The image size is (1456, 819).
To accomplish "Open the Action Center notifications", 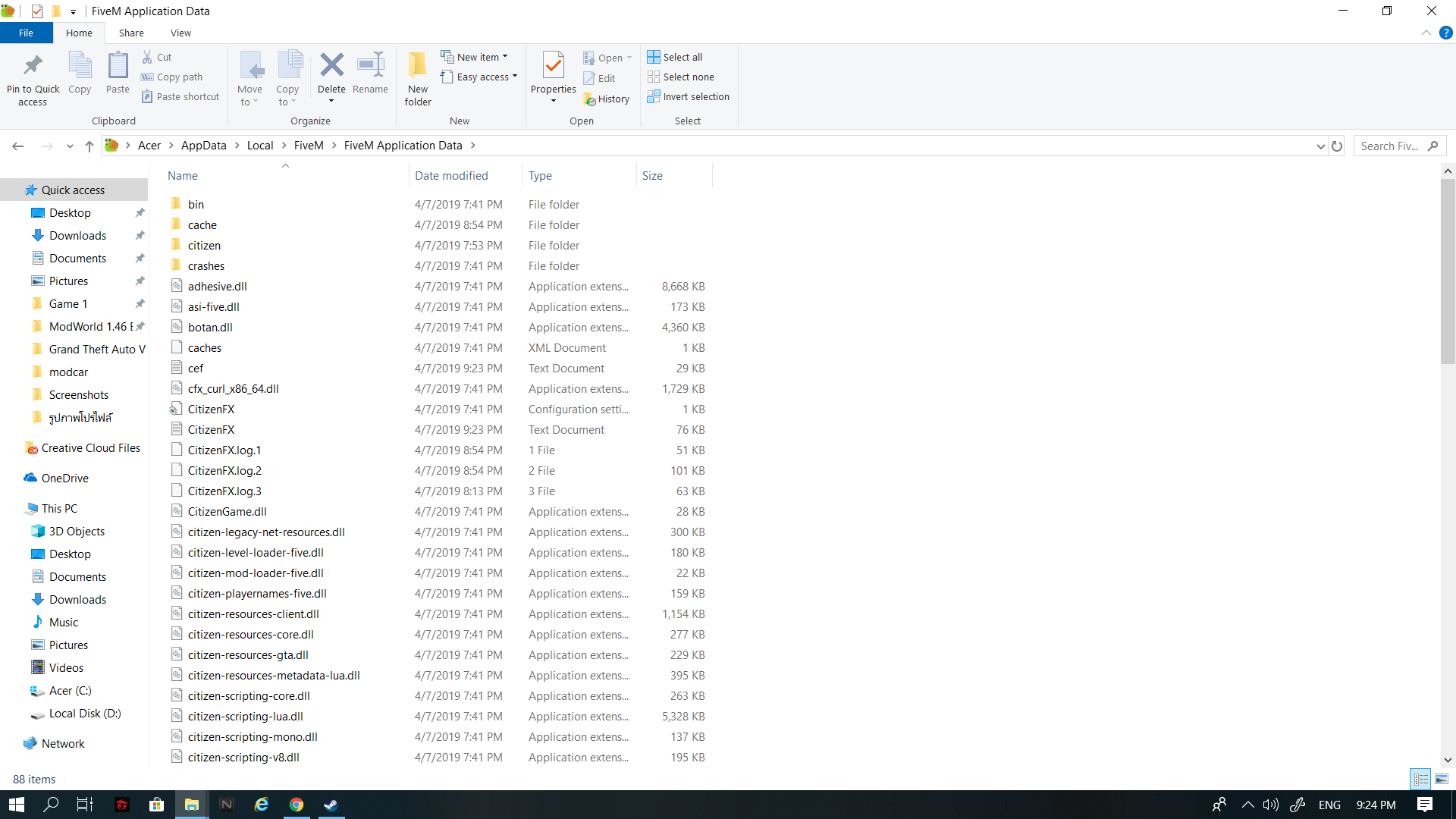I will click(1425, 805).
